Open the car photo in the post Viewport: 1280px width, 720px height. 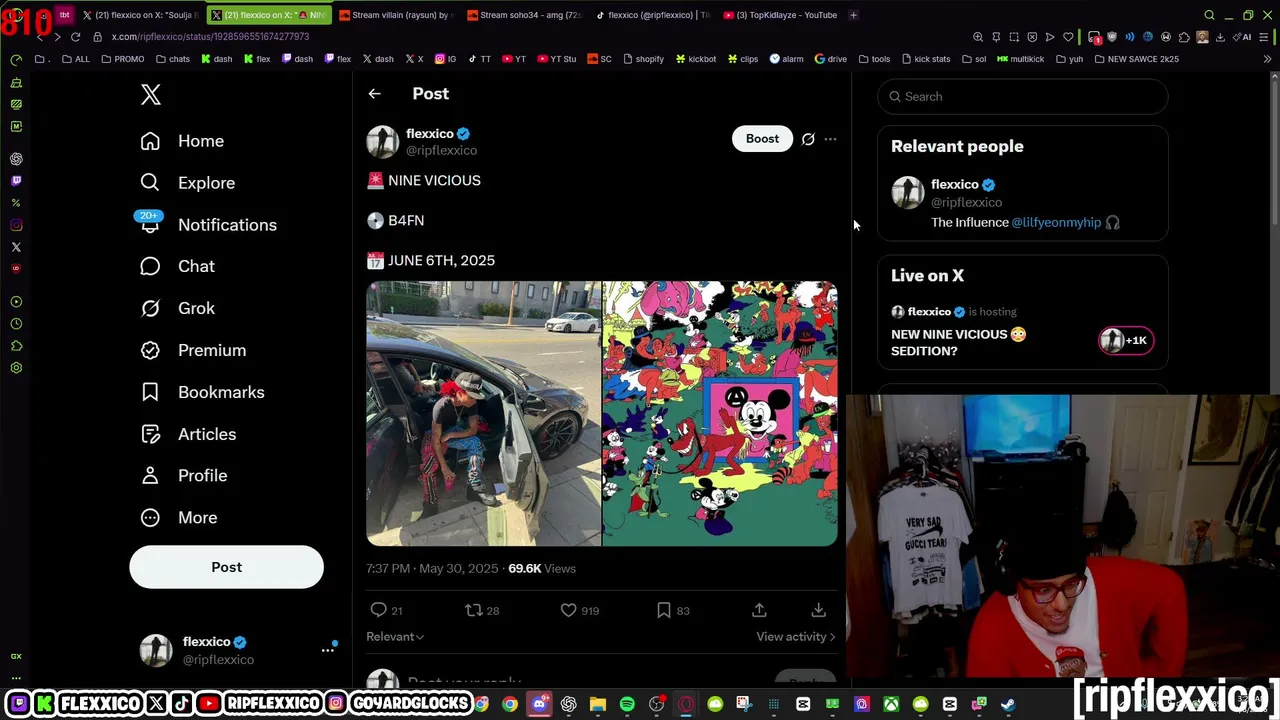pos(483,414)
